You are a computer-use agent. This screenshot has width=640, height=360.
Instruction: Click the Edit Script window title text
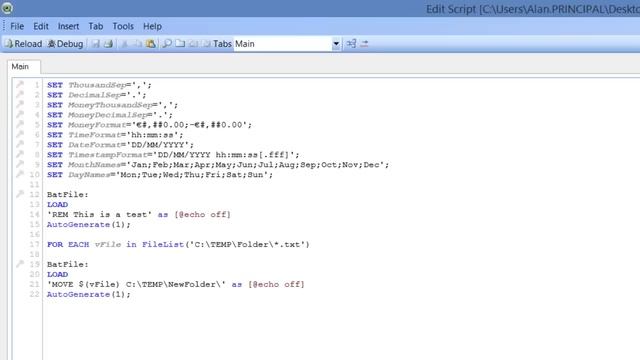click(533, 9)
